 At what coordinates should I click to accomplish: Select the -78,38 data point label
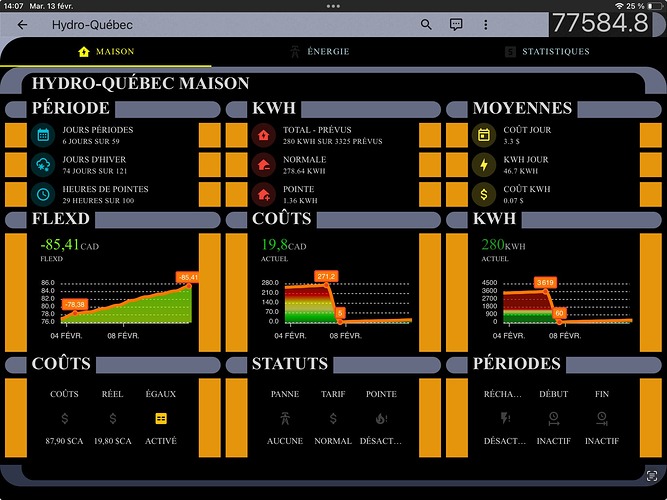click(75, 304)
